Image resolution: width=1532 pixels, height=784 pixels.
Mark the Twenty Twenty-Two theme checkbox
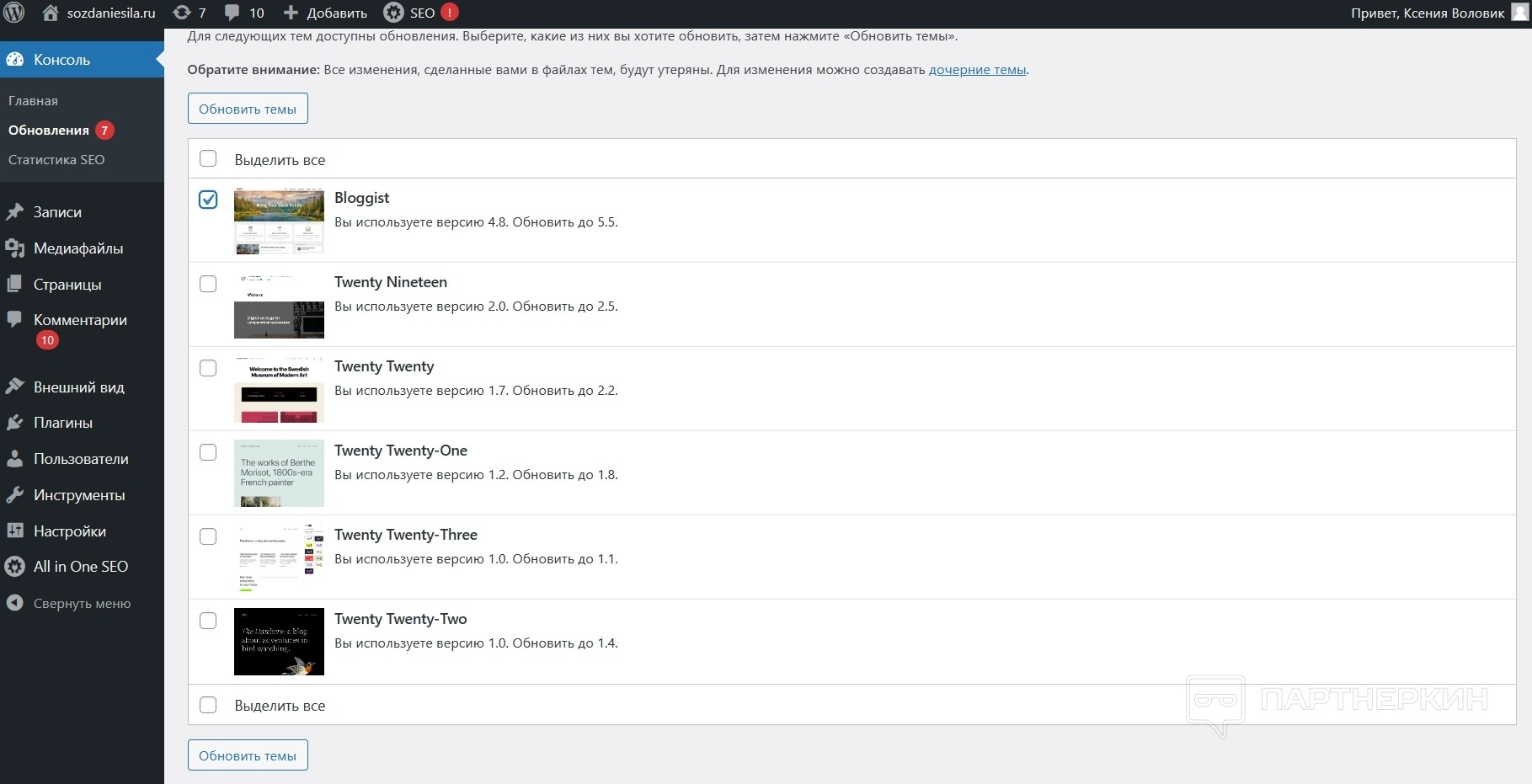click(x=208, y=621)
